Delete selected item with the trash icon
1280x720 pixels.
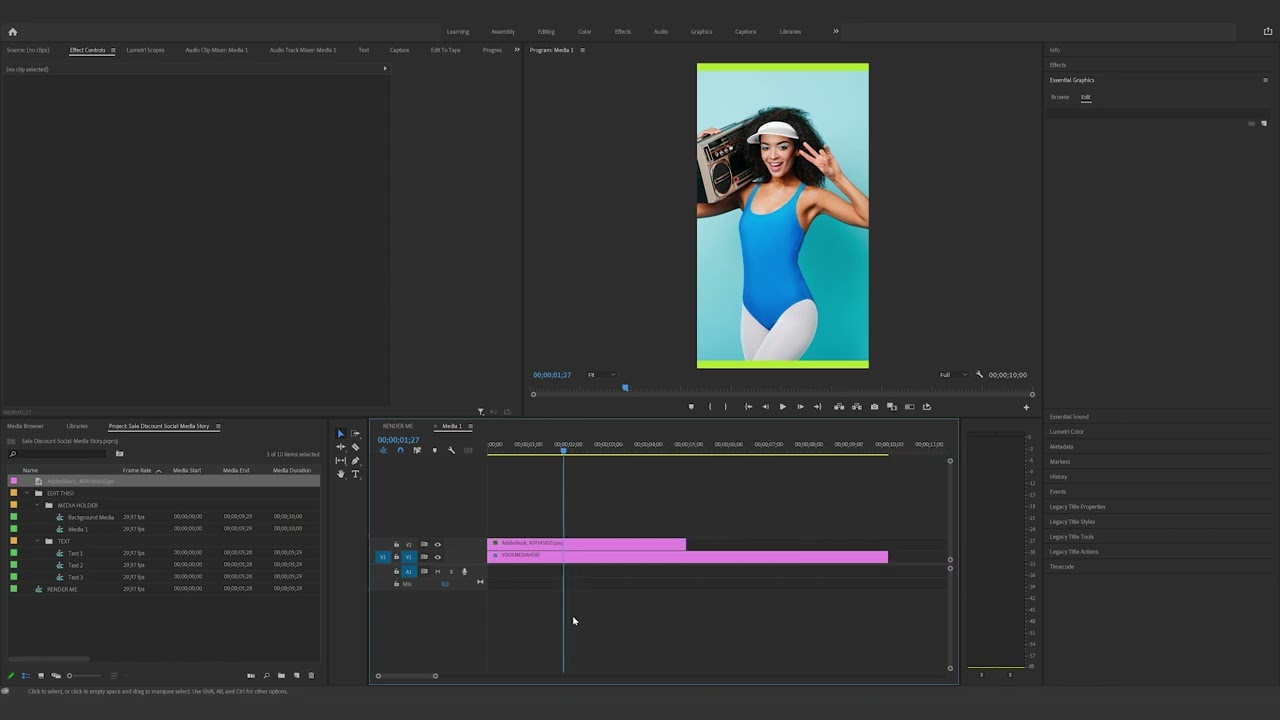pyautogui.click(x=311, y=676)
